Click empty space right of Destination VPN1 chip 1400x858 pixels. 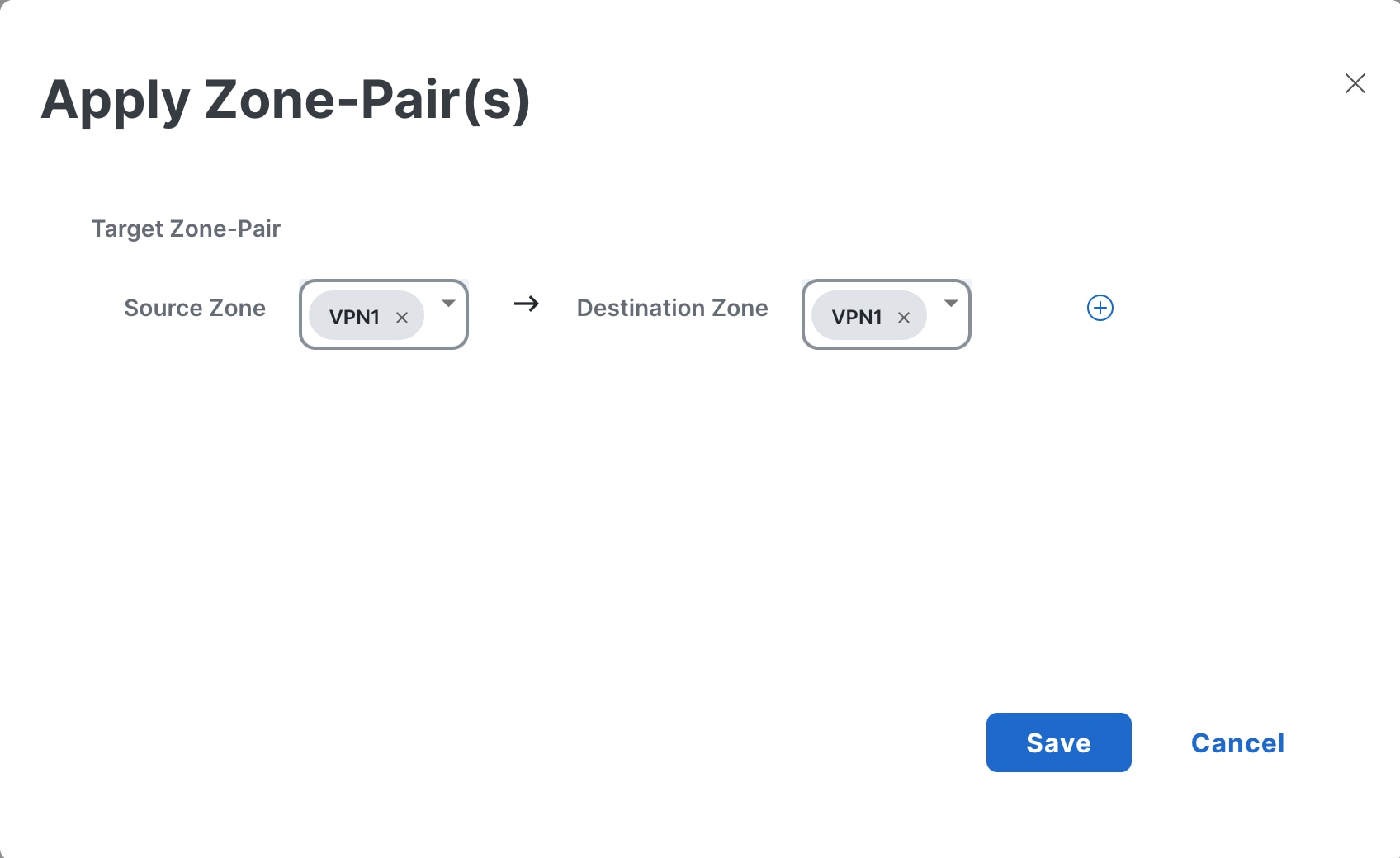945,330
